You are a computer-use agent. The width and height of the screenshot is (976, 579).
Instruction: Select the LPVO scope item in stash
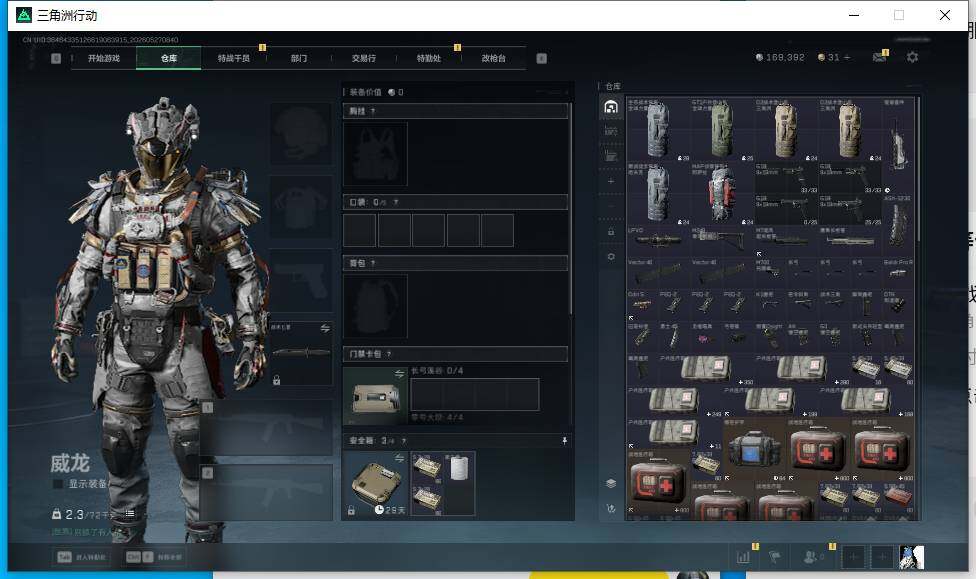coord(659,240)
